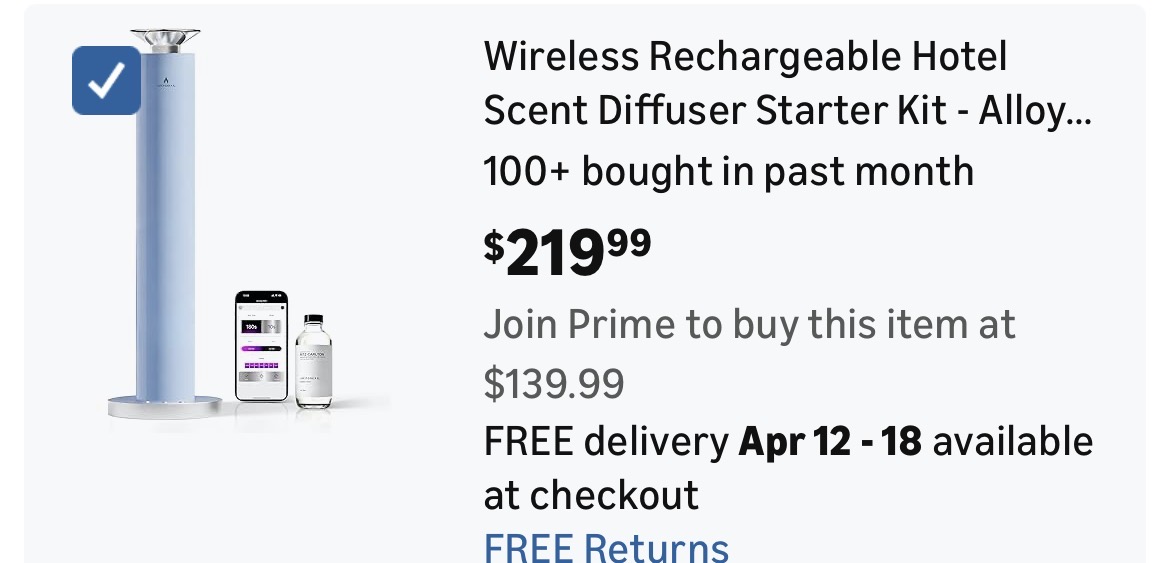
Task: Click the $139.99 Prime price
Action: 554,382
